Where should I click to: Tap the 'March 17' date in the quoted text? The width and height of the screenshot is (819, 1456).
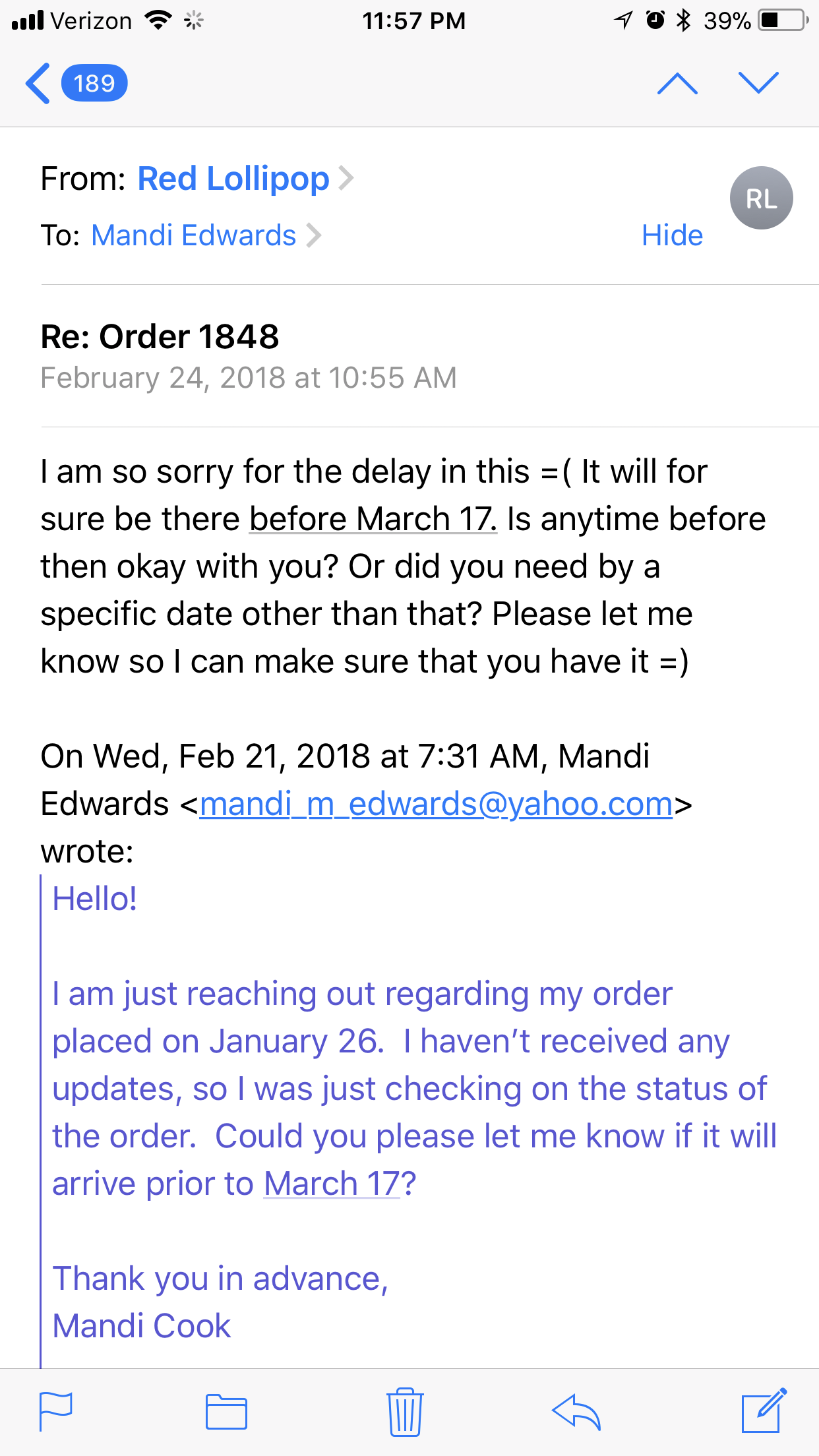coord(332,1184)
